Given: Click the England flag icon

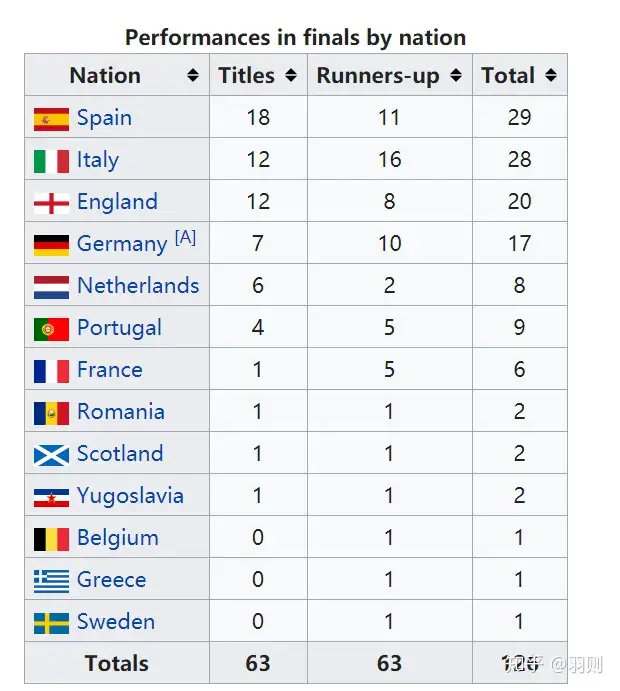Looking at the screenshot, I should (x=51, y=203).
